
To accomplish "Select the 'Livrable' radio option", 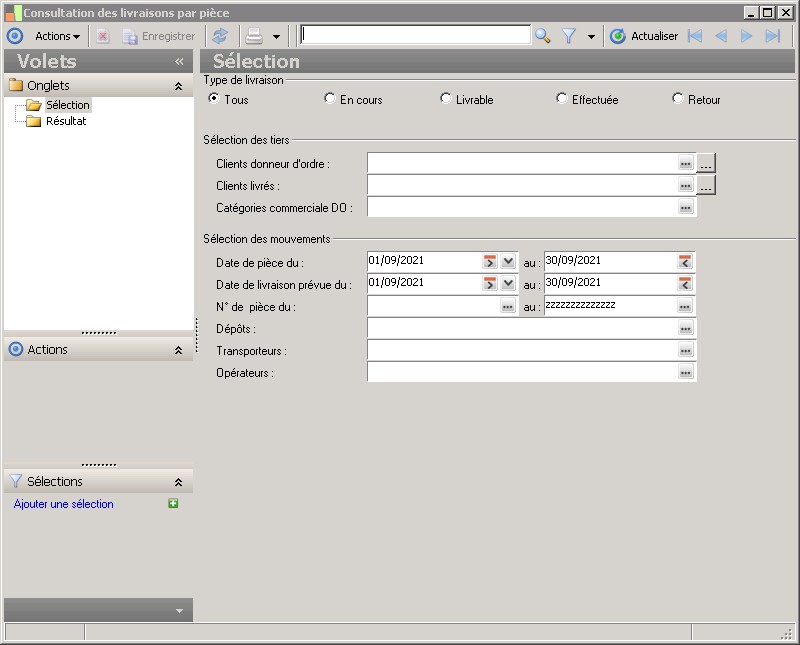I will click(446, 99).
